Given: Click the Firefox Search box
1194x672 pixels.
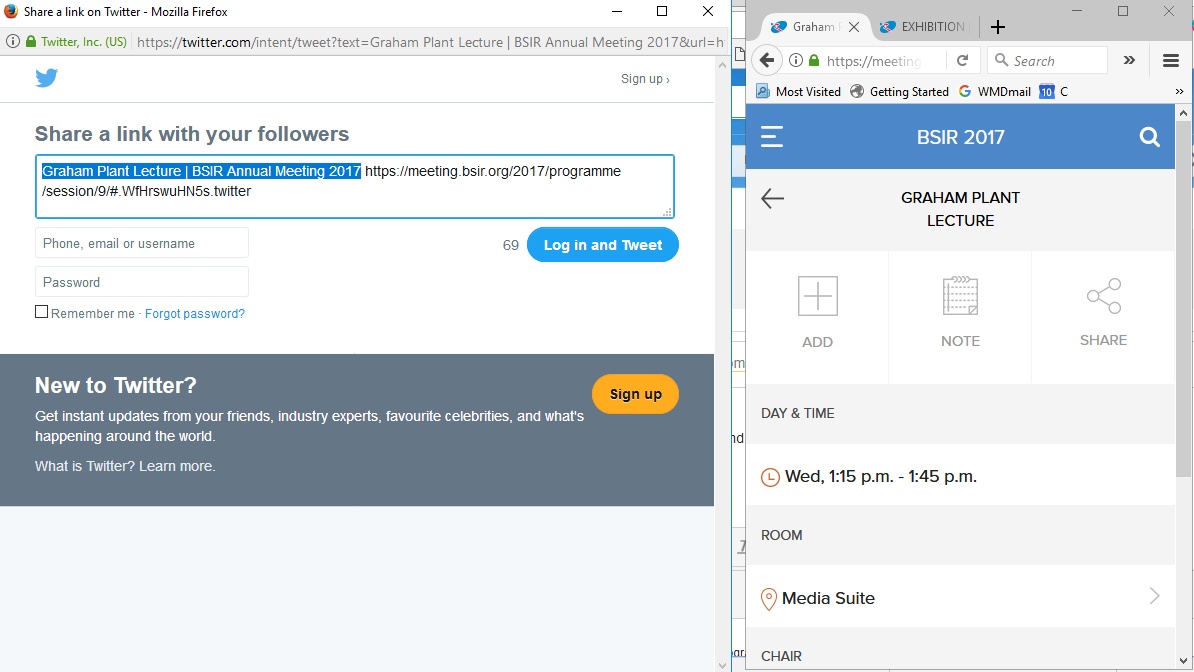Looking at the screenshot, I should pyautogui.click(x=1047, y=60).
